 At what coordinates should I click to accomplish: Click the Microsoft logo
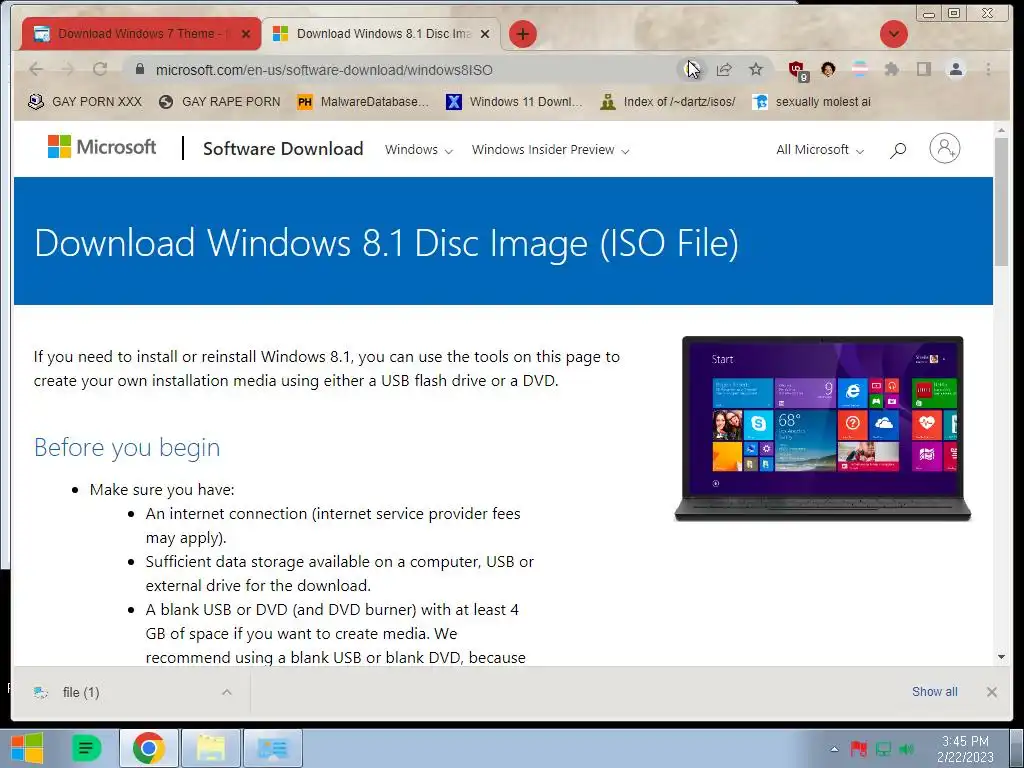pos(102,147)
